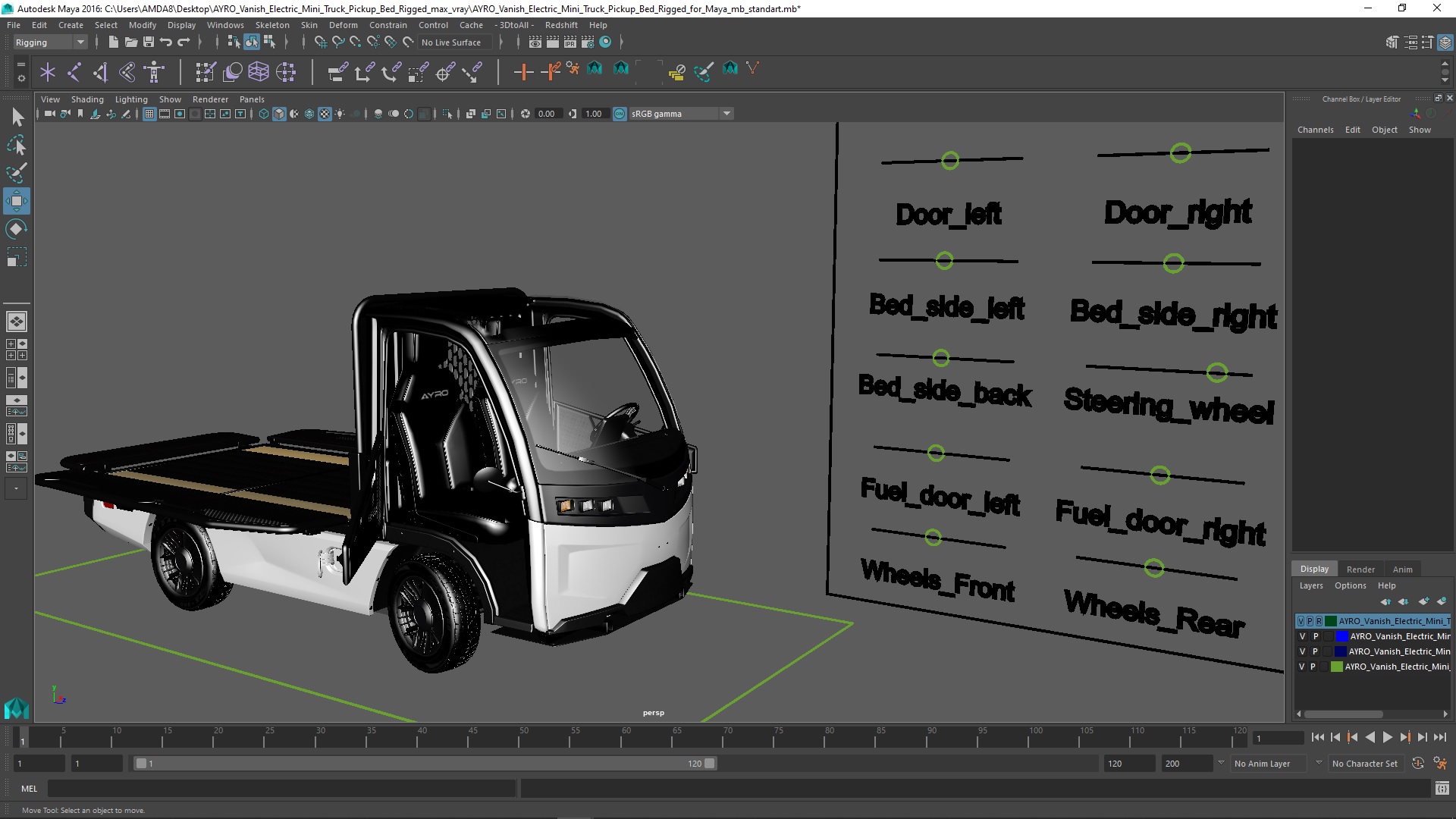
Task: Toggle textured display in viewport
Action: [325, 114]
